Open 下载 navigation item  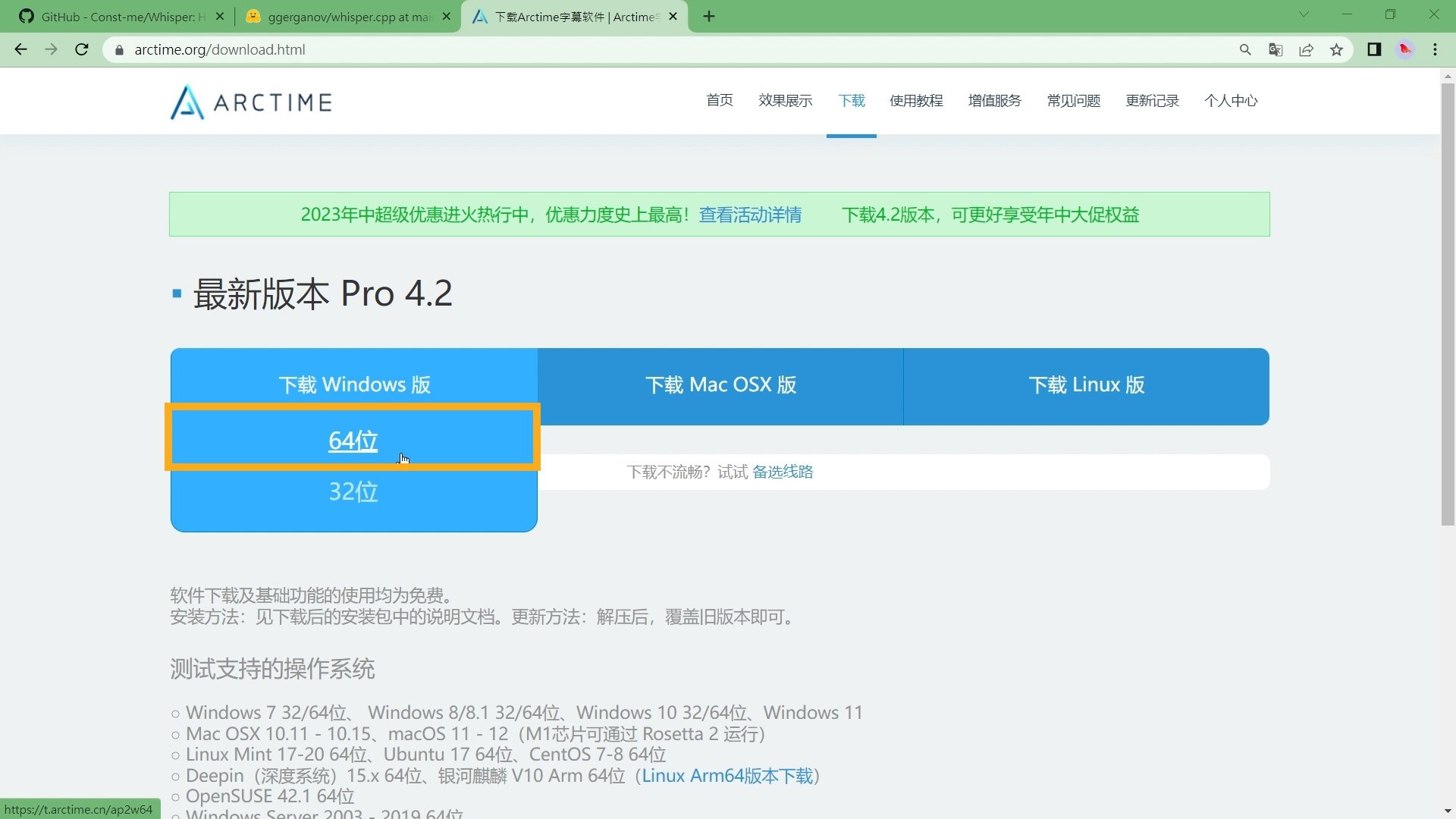coord(852,101)
